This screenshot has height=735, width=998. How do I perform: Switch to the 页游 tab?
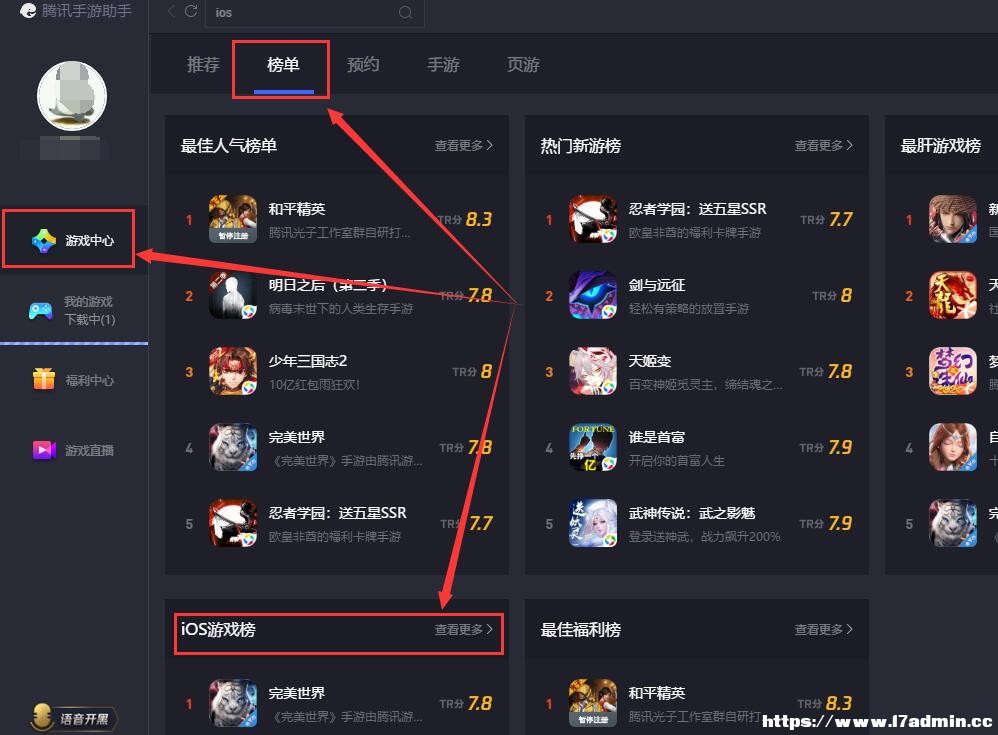coord(523,64)
